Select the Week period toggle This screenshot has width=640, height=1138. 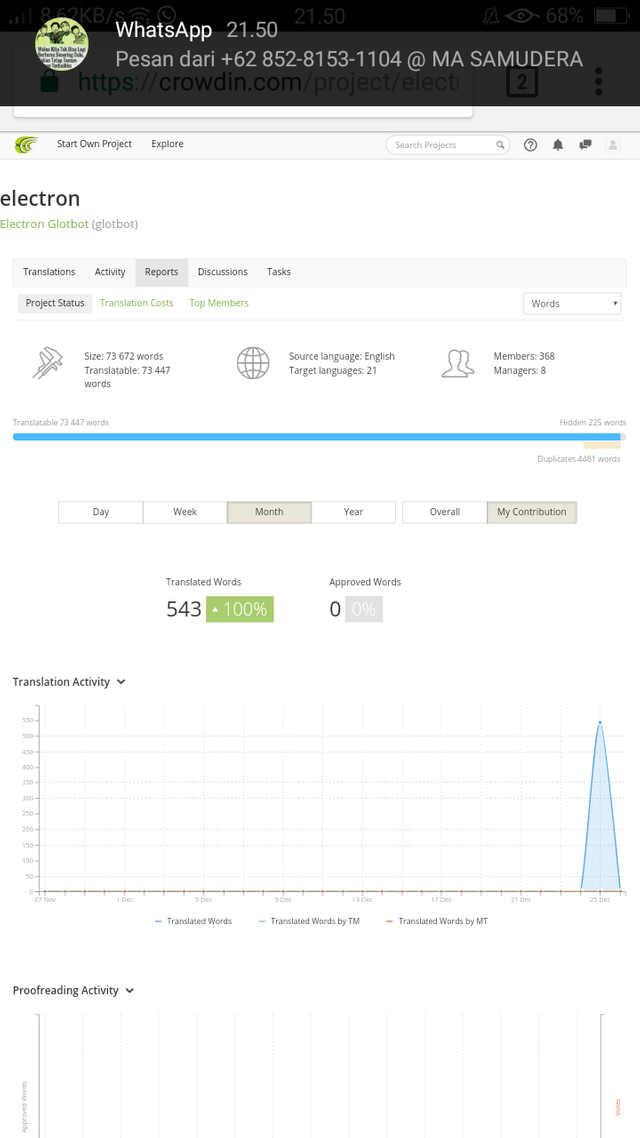click(185, 512)
